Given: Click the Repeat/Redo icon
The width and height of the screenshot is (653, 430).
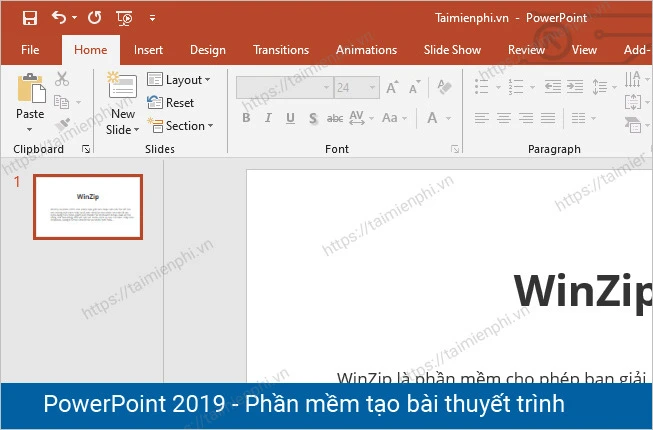Looking at the screenshot, I should 95,17.
